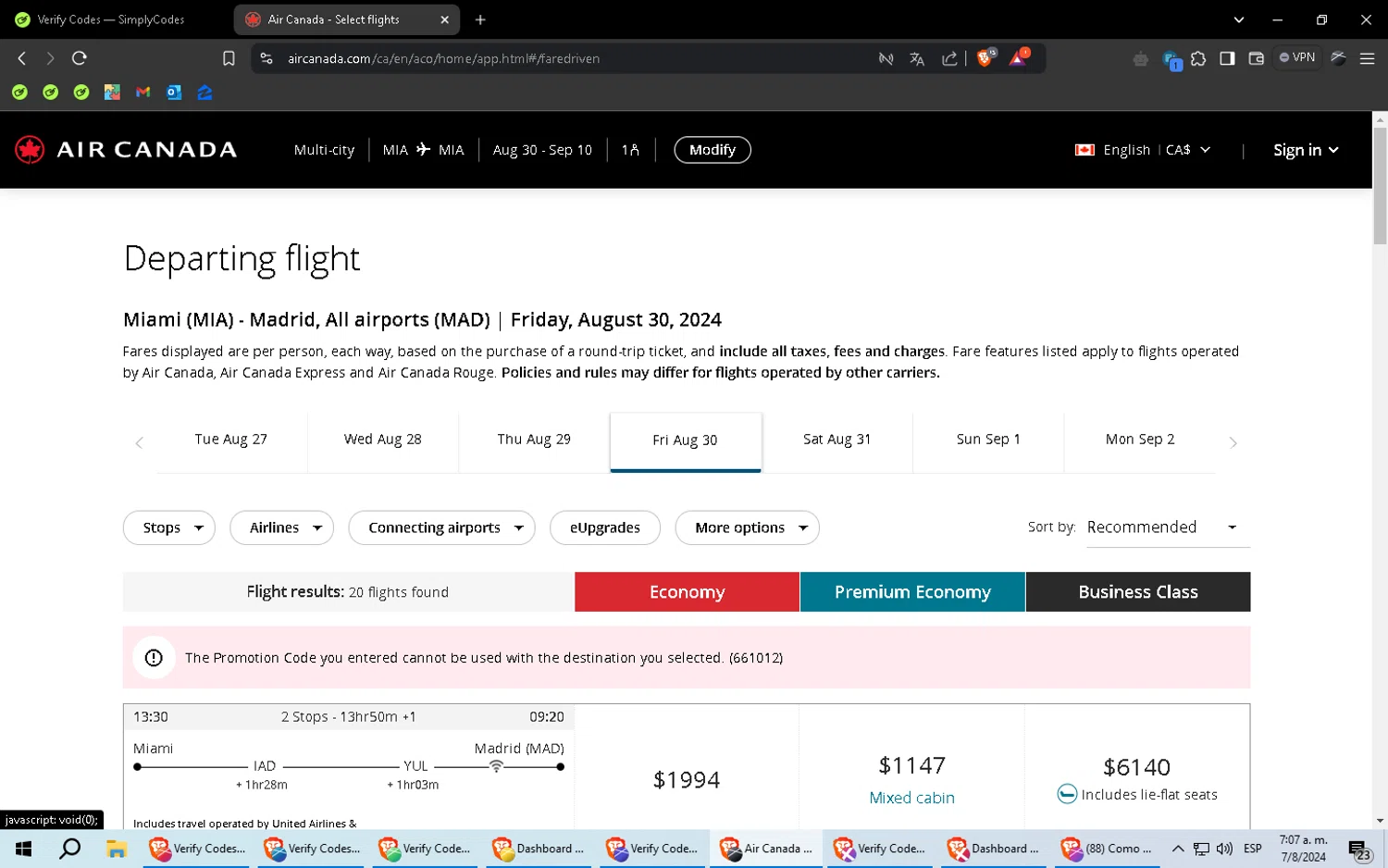Open site settings icon in address bar
This screenshot has width=1388, height=868.
tap(266, 58)
